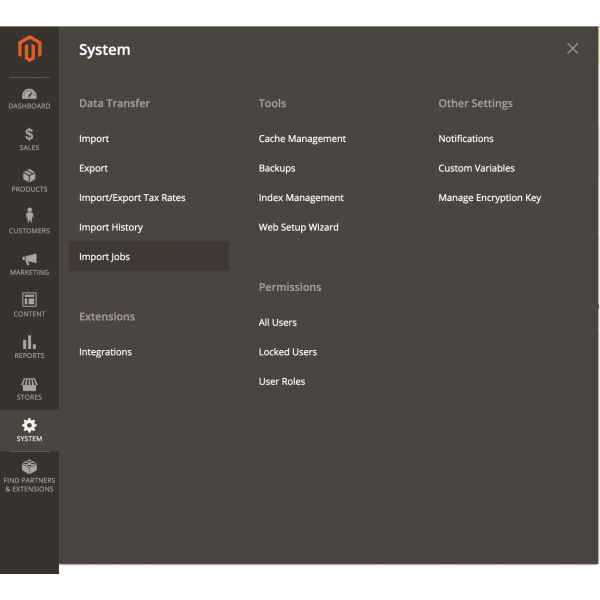Screen dimensions: 600x600
Task: Close the System menu panel
Action: (572, 49)
